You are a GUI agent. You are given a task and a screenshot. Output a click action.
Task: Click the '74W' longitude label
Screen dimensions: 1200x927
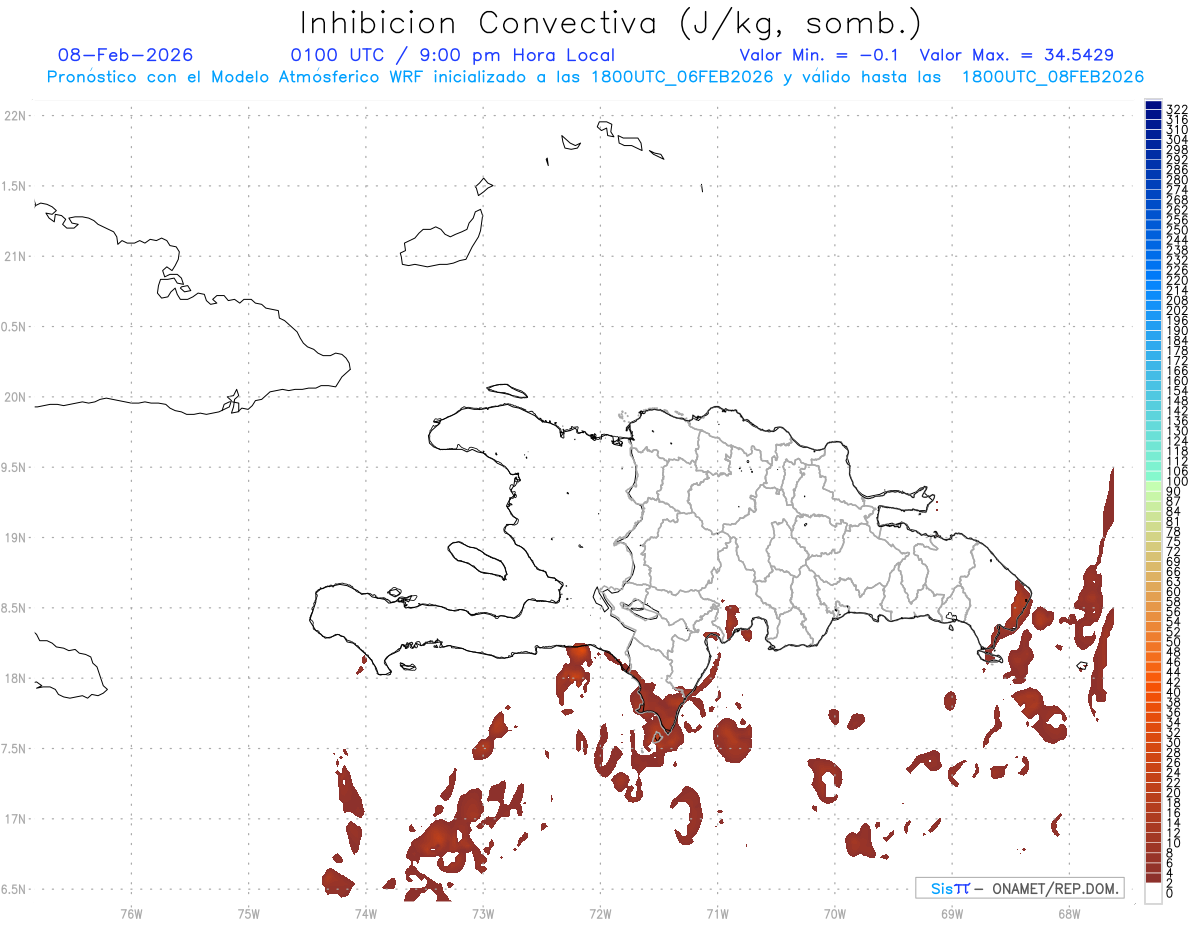(366, 913)
